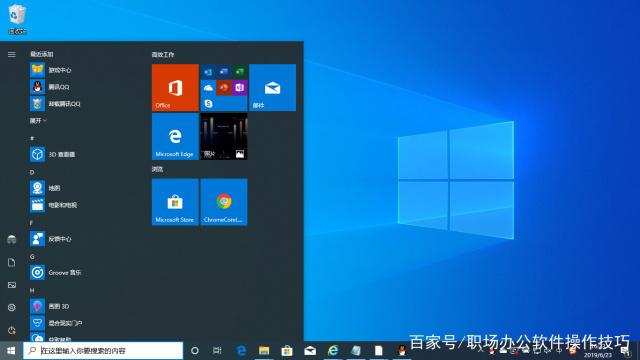The image size is (640, 360).
Task: Open the Microsoft Store tile
Action: tap(175, 202)
